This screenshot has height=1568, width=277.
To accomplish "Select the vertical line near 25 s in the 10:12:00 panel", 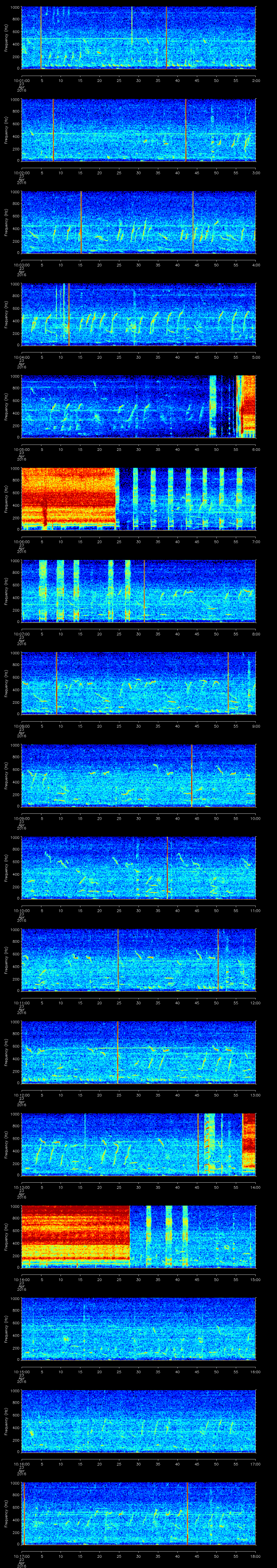I will click(117, 1052).
